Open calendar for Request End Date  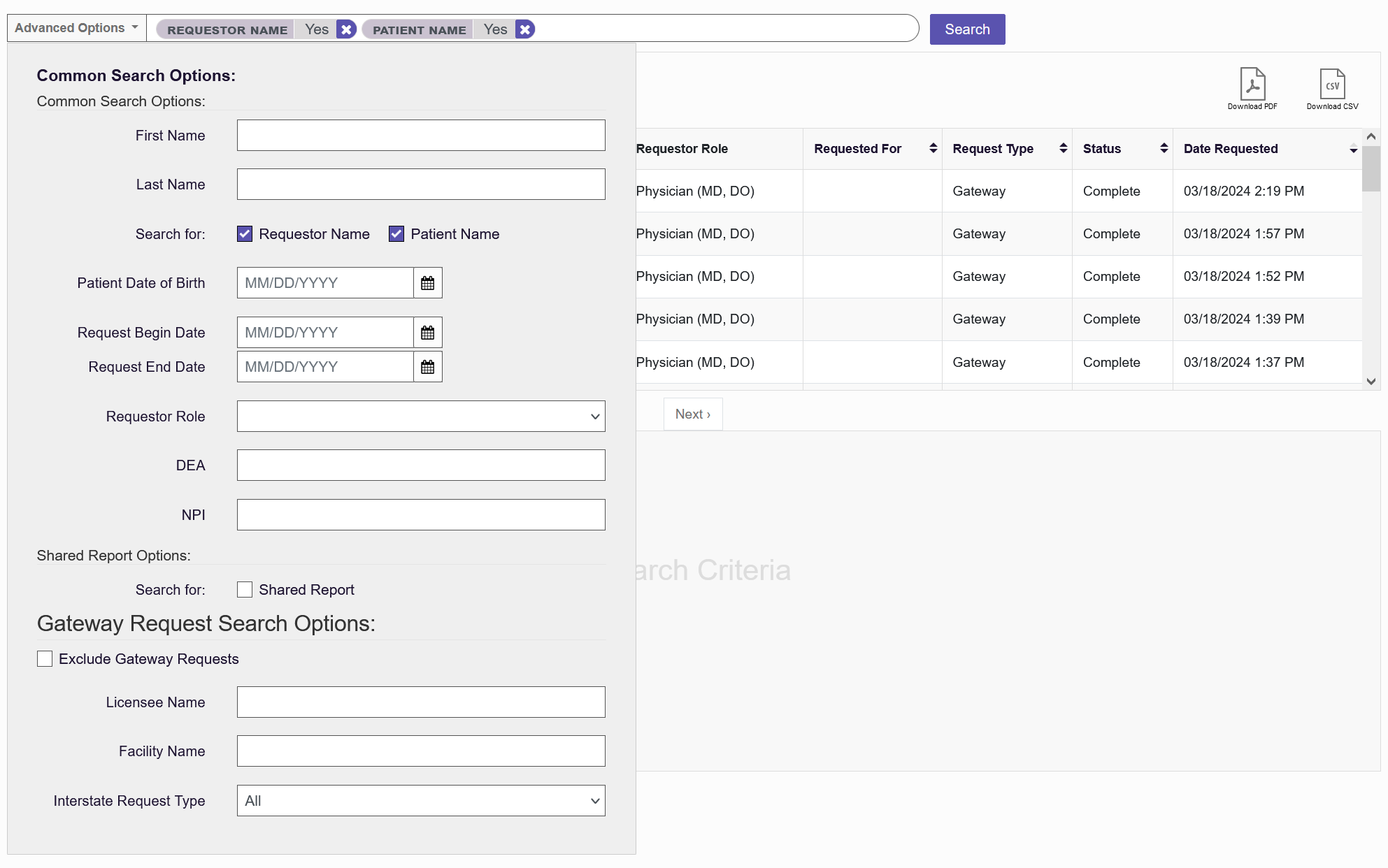click(x=428, y=367)
